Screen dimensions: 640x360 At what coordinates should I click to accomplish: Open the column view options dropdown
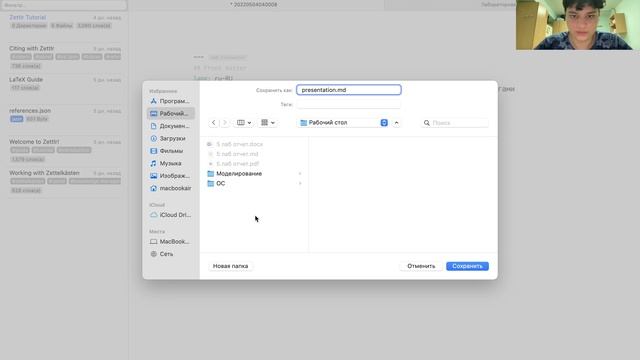pyautogui.click(x=244, y=122)
